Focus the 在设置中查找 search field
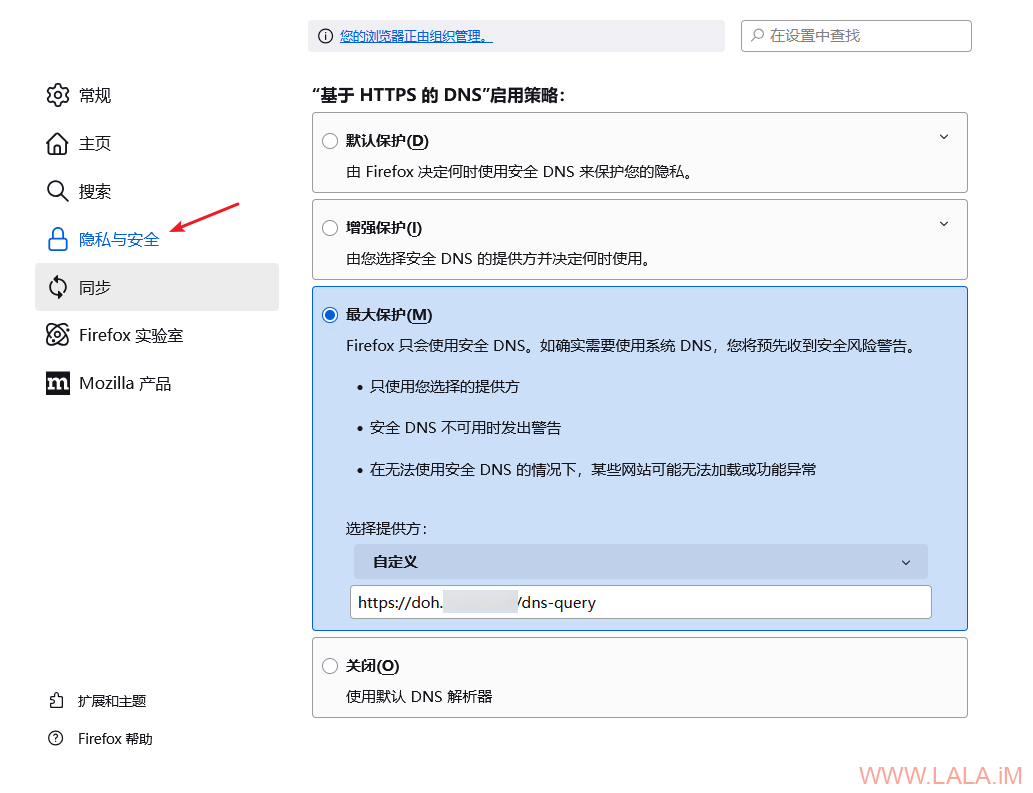 (x=856, y=36)
